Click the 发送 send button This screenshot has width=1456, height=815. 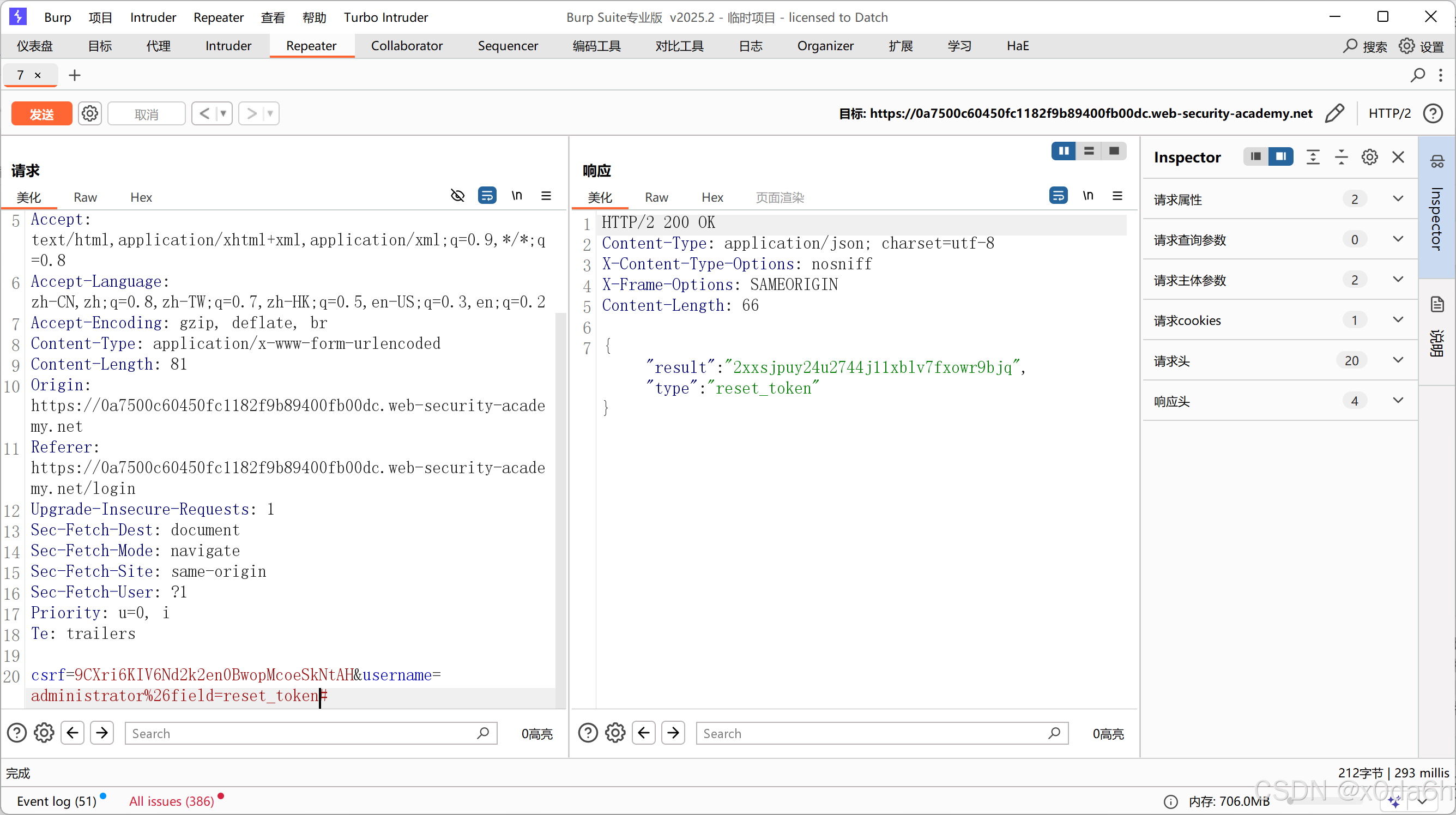(41, 113)
